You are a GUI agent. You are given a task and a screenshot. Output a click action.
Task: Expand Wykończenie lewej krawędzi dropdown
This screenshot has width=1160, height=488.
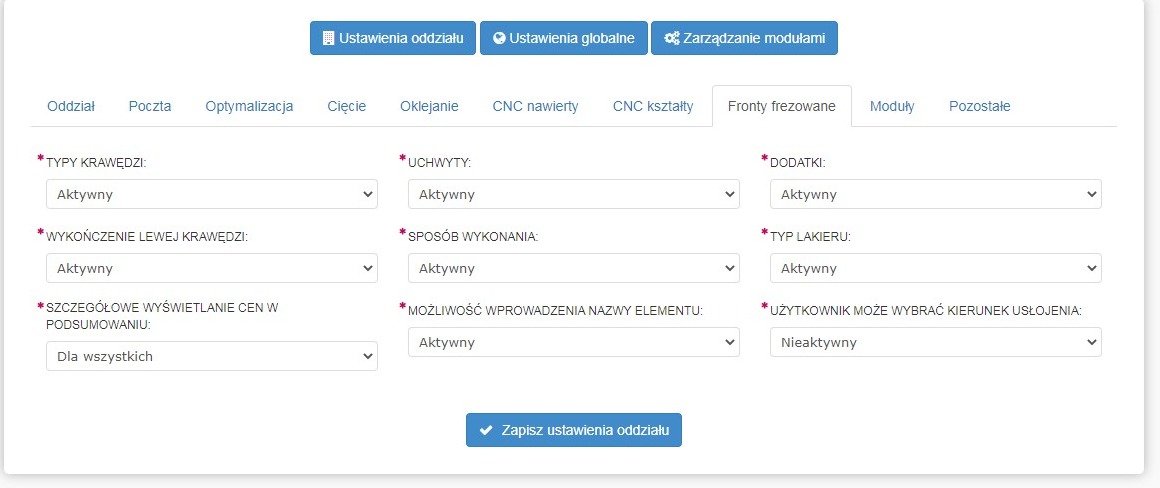(212, 268)
